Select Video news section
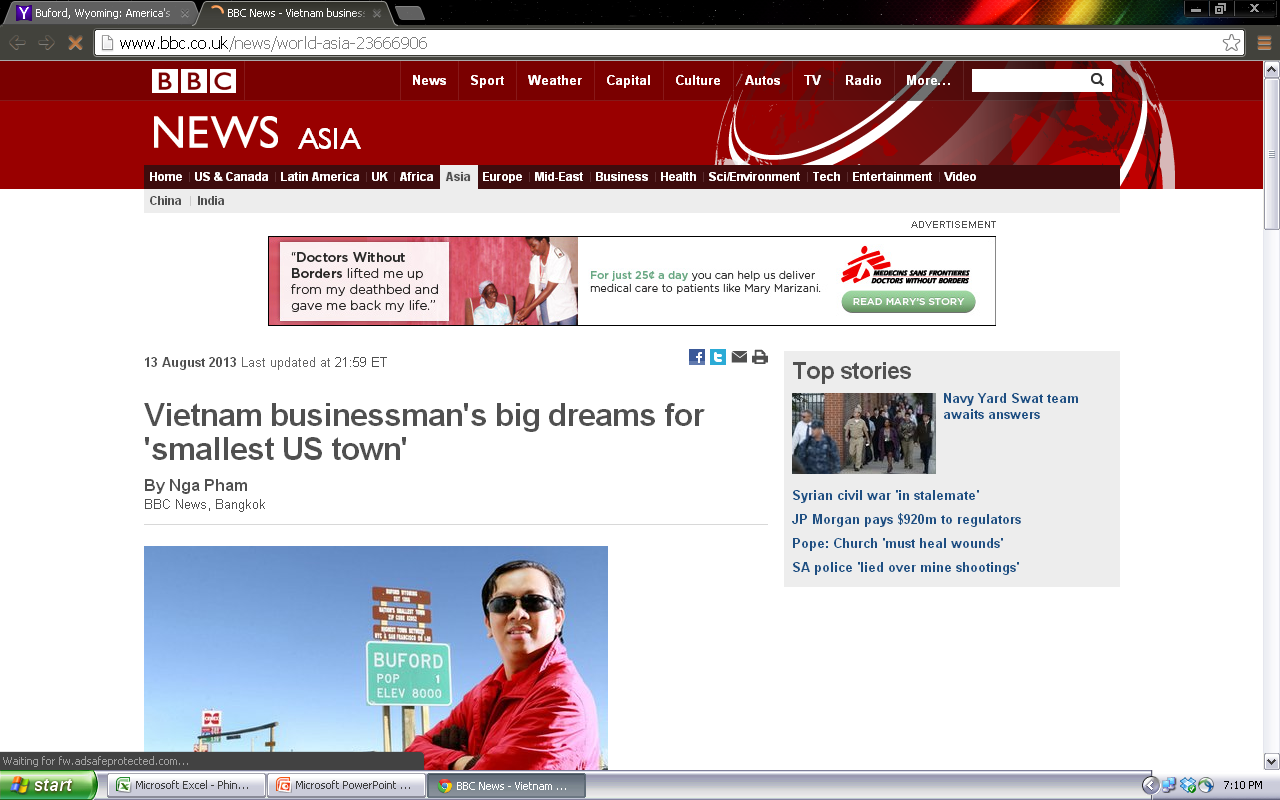Screen dimensions: 1280x800 [960, 177]
